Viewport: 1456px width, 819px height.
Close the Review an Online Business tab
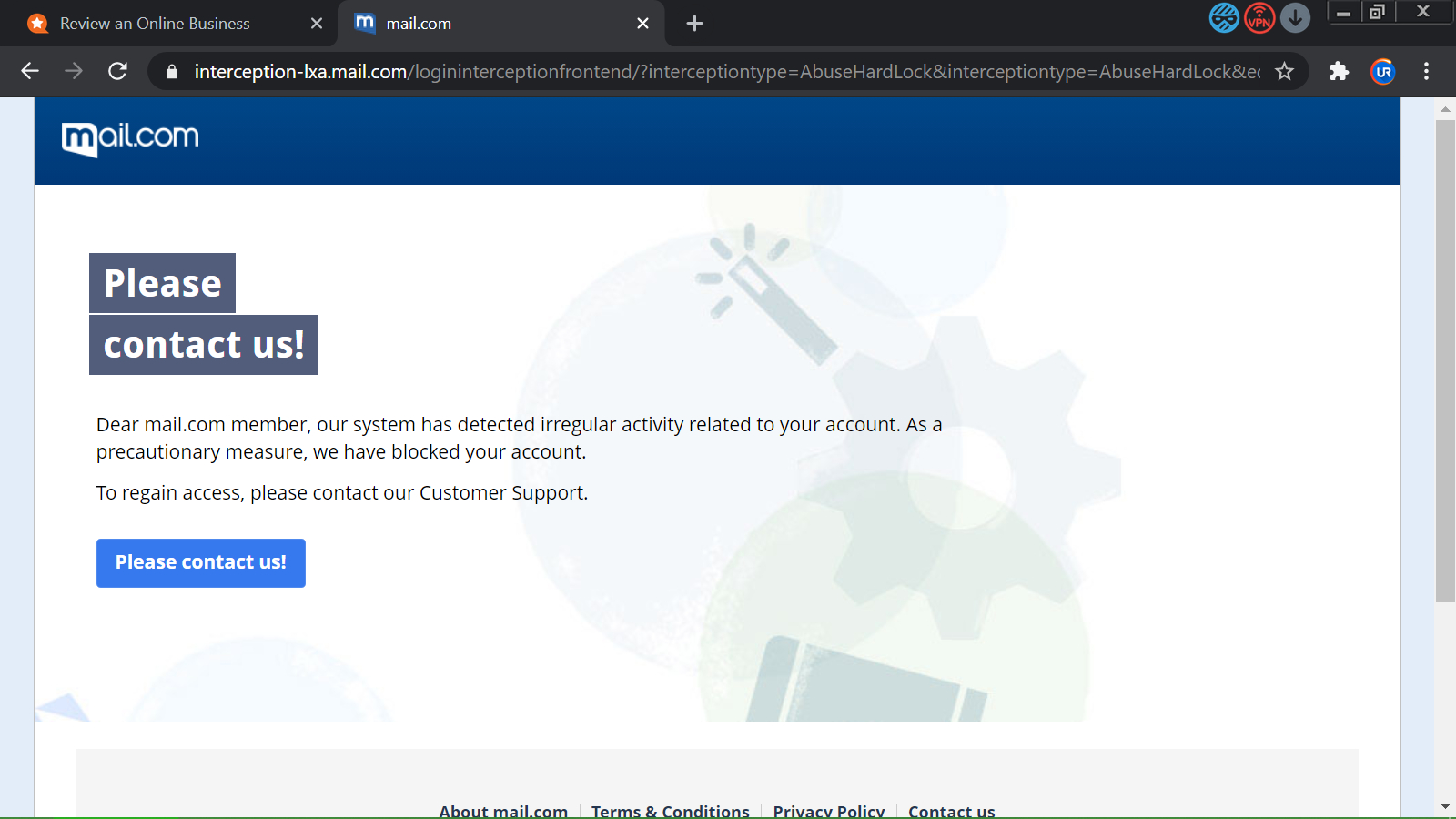317,24
